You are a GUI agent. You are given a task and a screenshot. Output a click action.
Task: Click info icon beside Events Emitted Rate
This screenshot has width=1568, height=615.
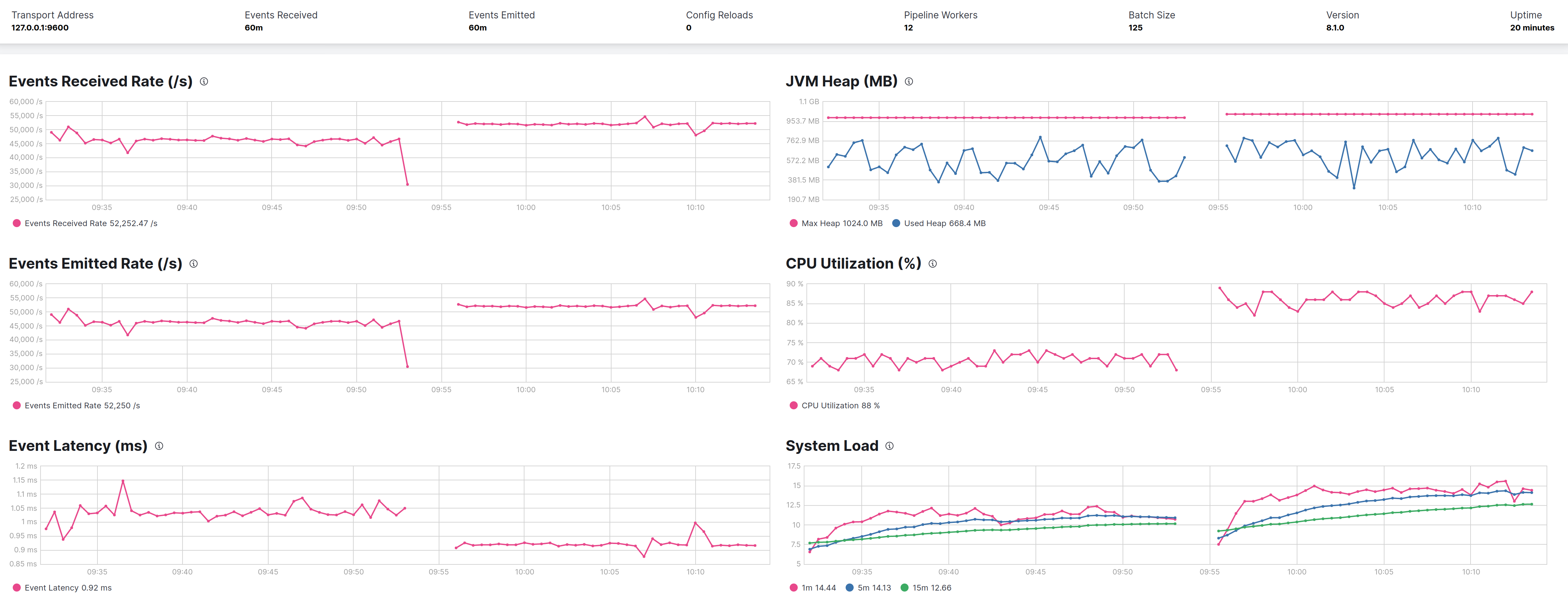[194, 264]
